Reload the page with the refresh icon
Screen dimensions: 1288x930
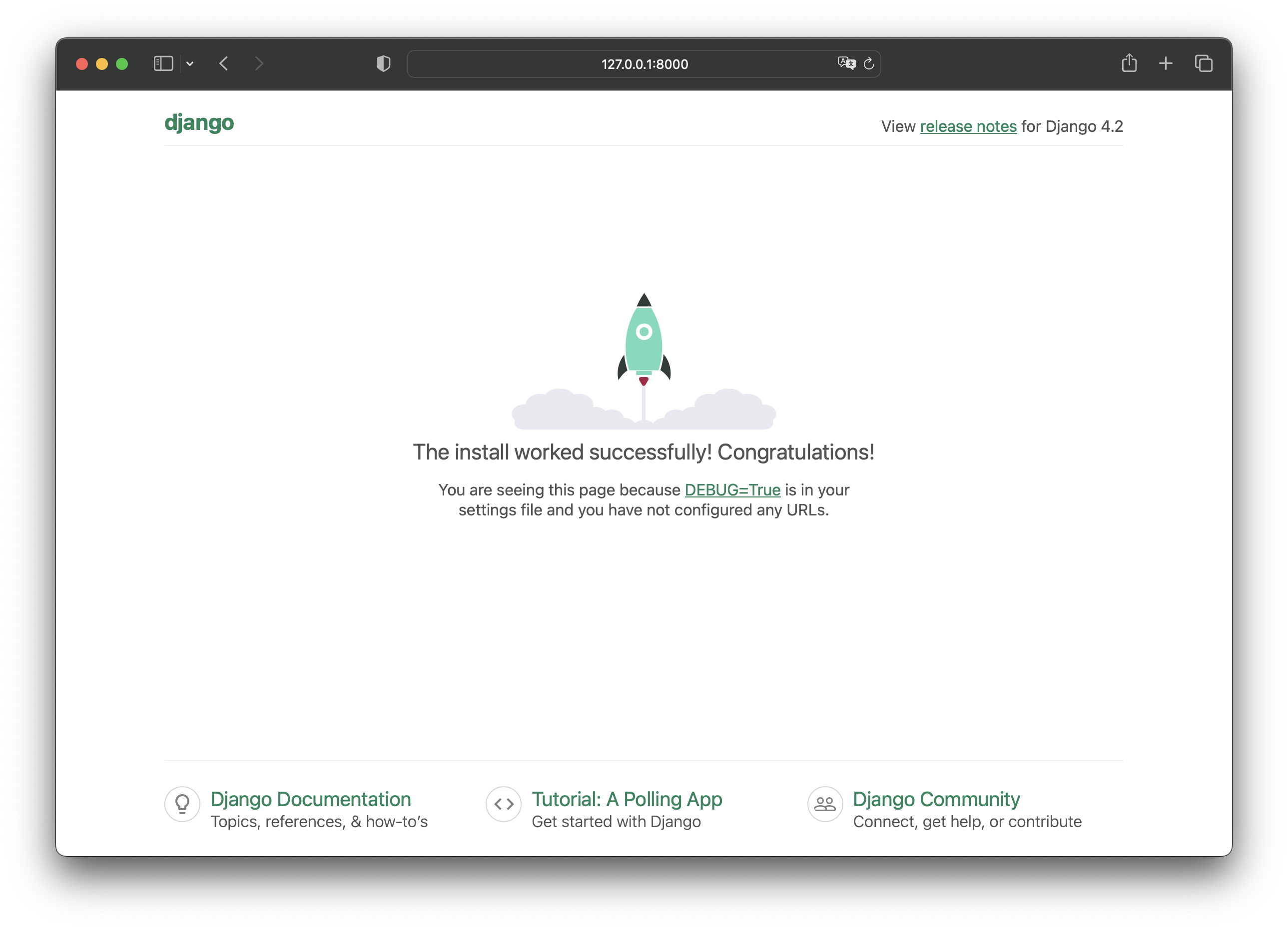pos(869,63)
